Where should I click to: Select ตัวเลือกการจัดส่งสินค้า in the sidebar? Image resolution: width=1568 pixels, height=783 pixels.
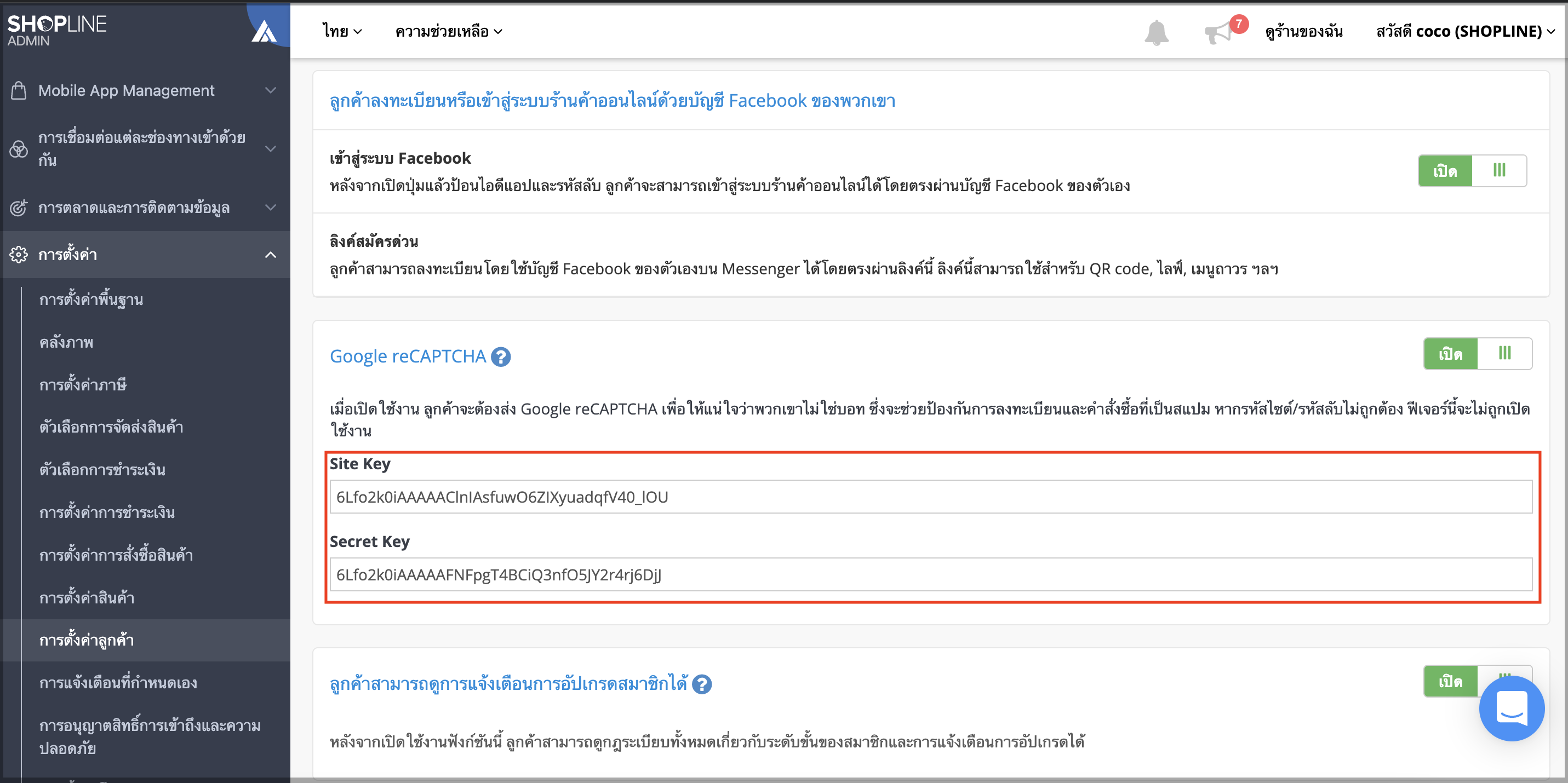pyautogui.click(x=111, y=427)
